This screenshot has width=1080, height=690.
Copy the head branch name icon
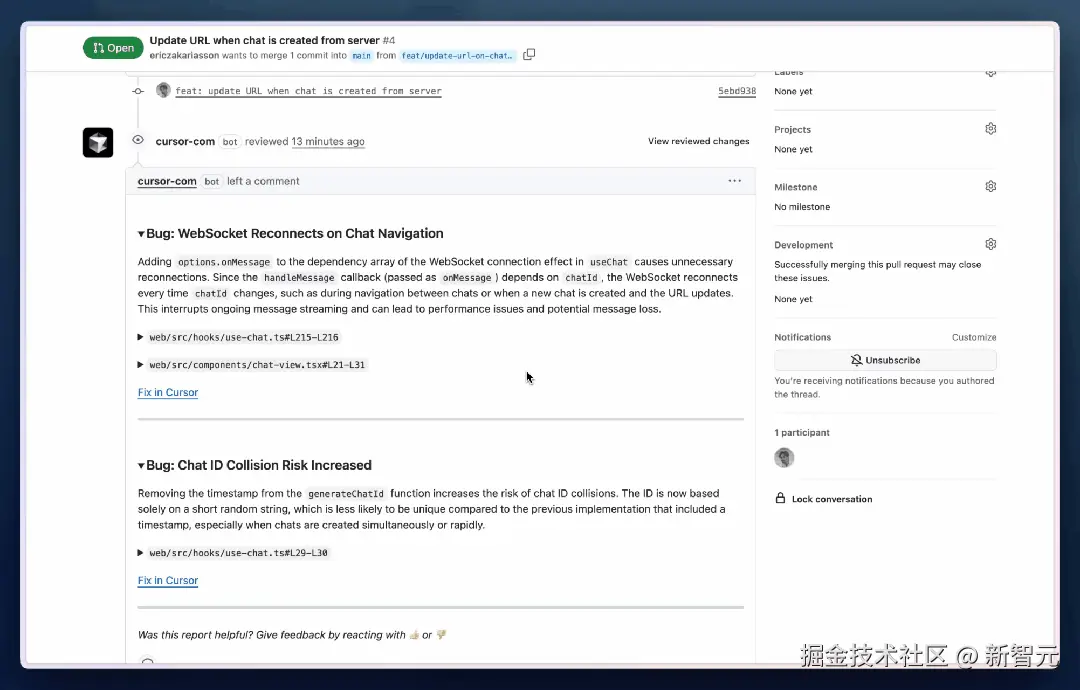(529, 54)
